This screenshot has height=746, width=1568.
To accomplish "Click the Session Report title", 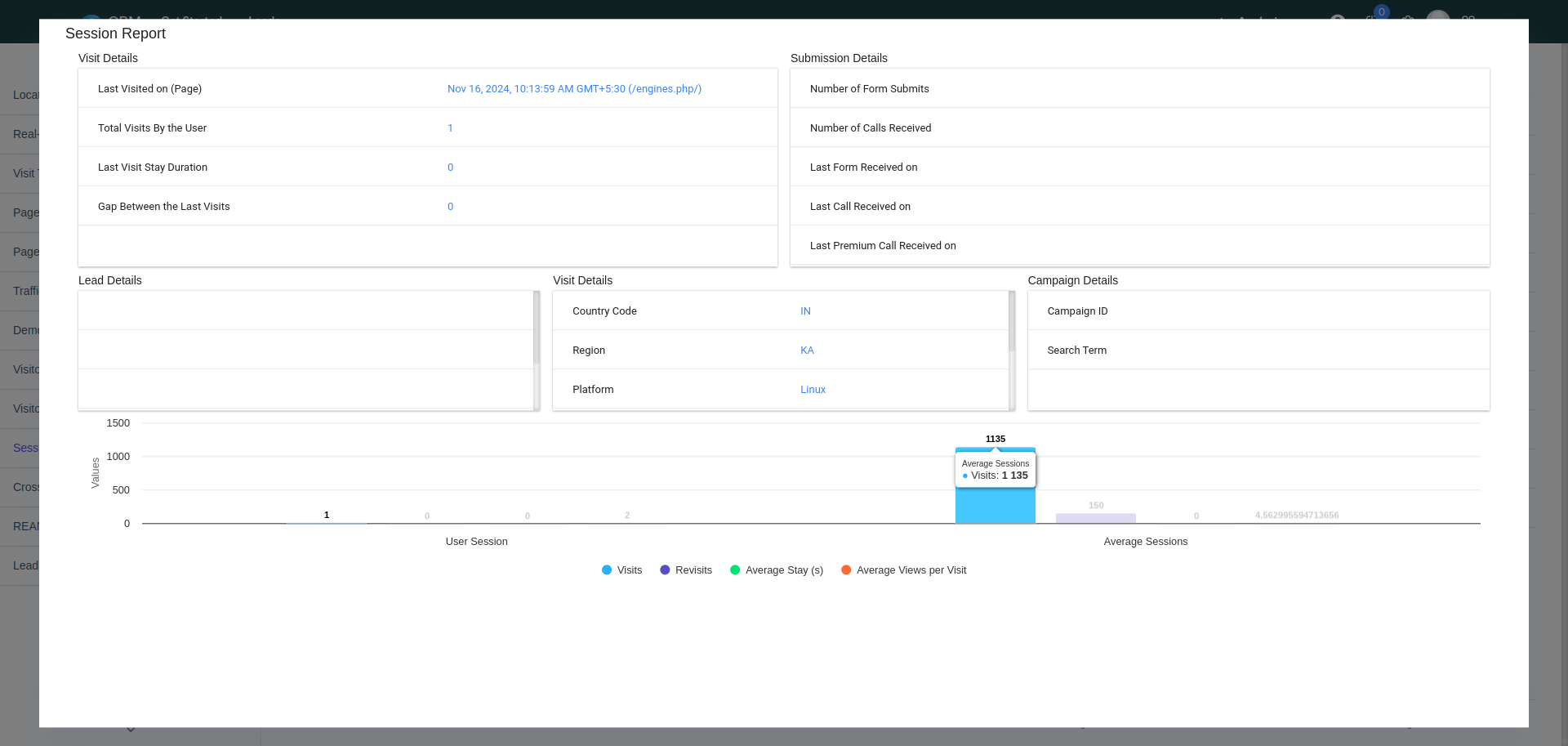I will 115,34.
